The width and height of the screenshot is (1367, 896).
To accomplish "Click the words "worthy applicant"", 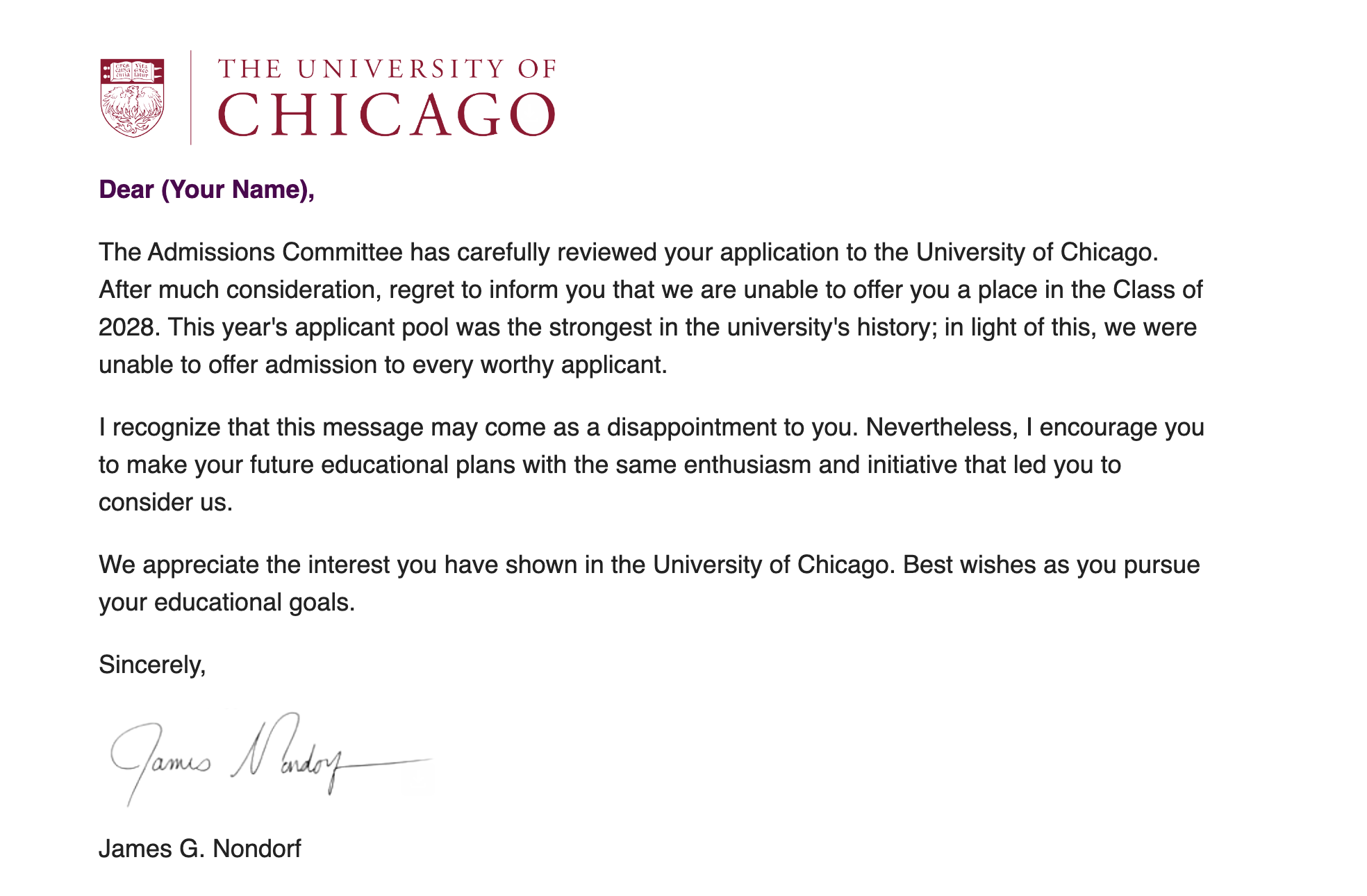I will (573, 365).
